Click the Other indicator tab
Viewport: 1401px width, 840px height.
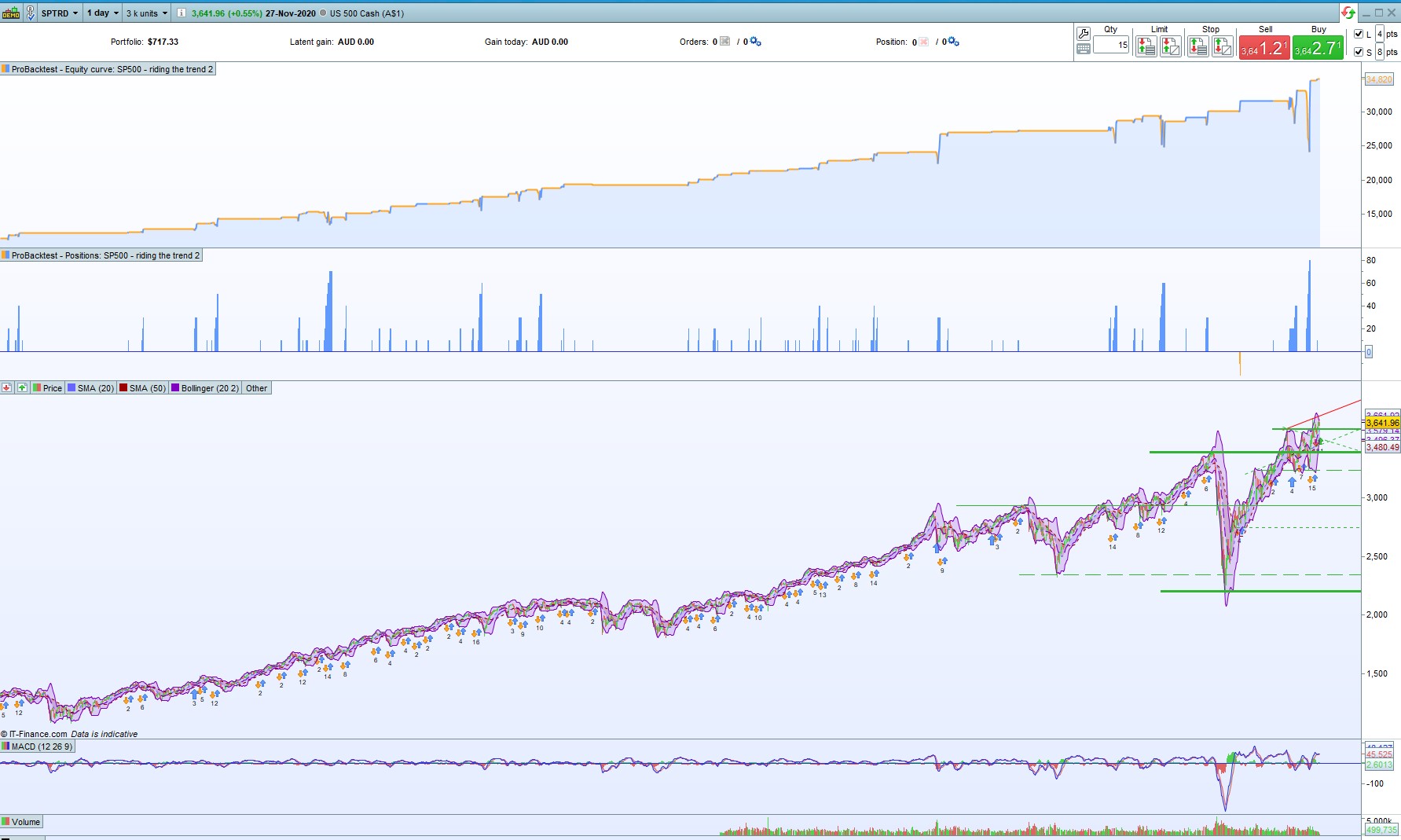[256, 388]
